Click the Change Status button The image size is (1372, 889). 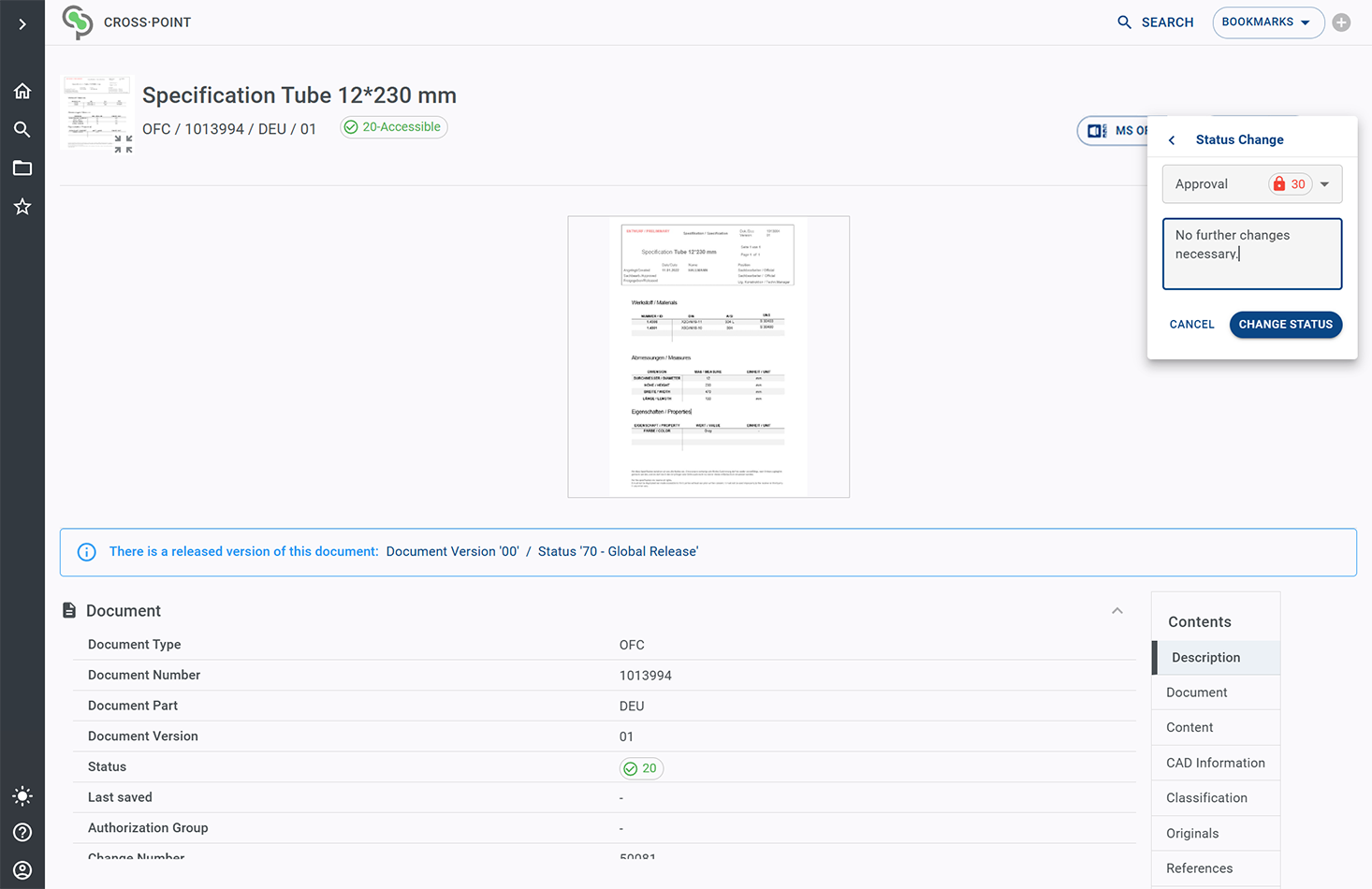(1285, 325)
